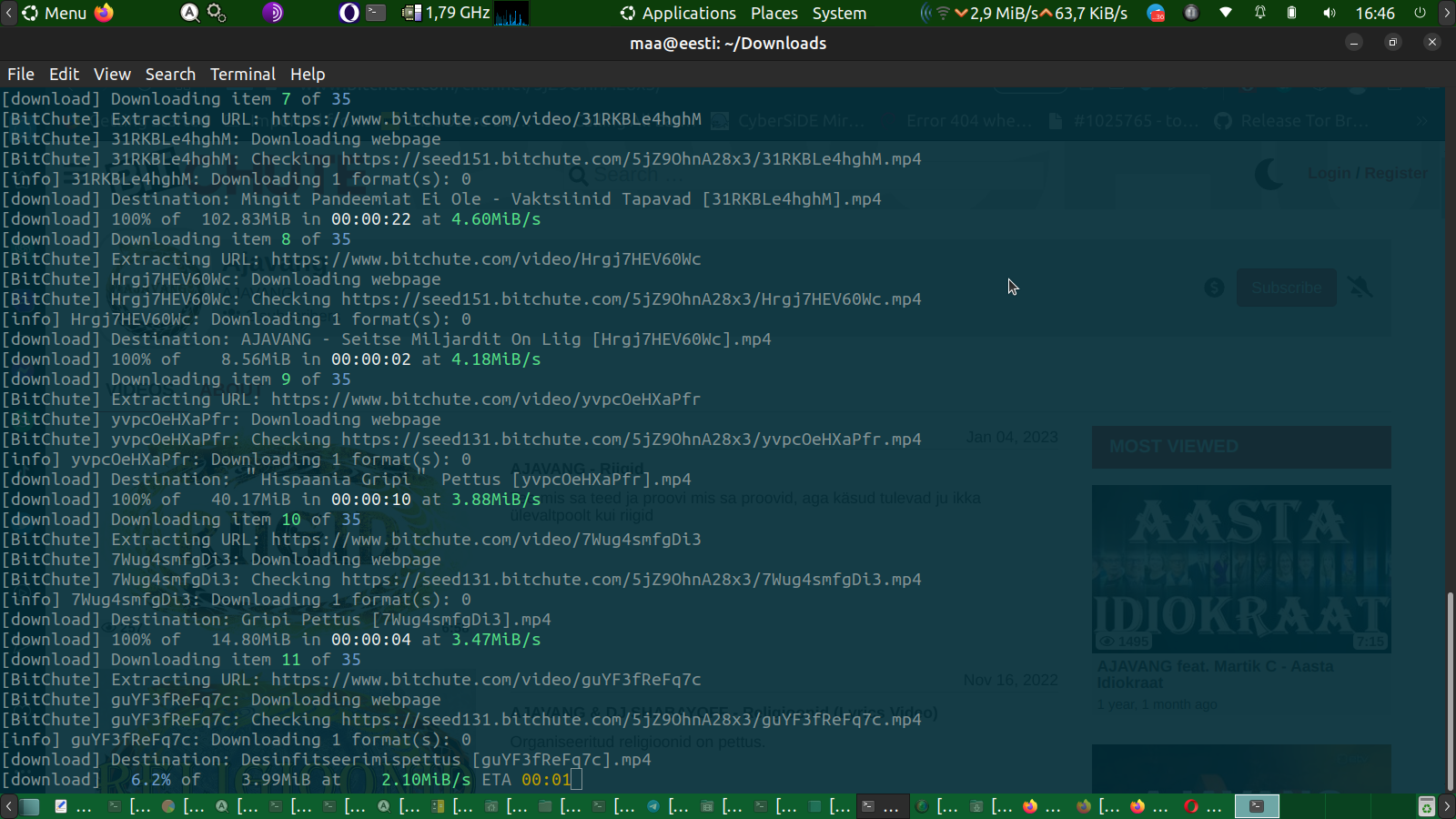Click the download speed '4.60MiB/s'
This screenshot has height=819, width=1456.
point(496,219)
